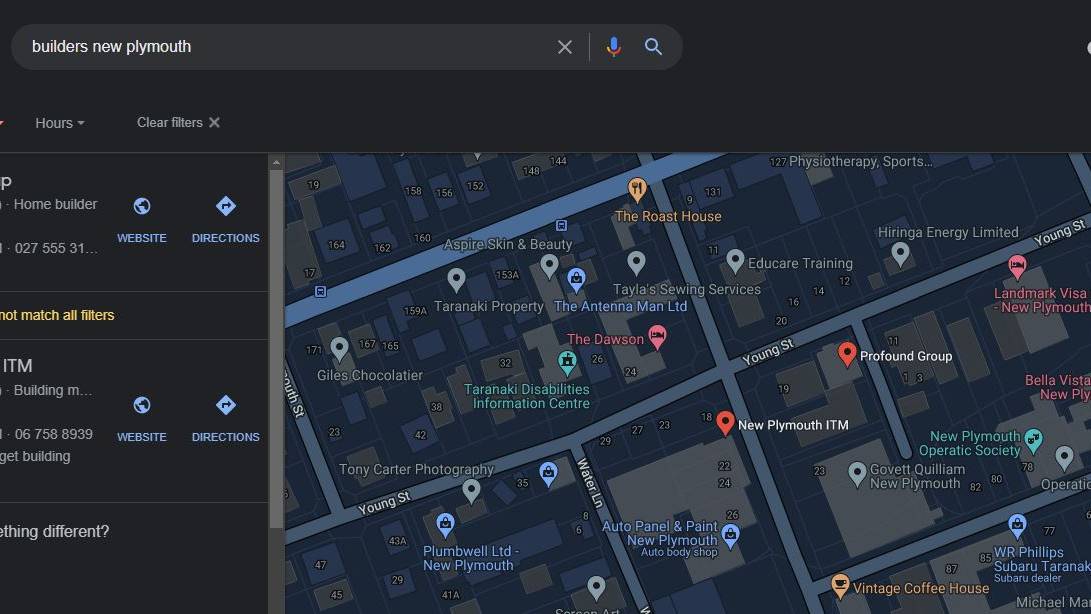Select the 'Home builder' listing text
Image resolution: width=1091 pixels, height=614 pixels.
(55, 204)
